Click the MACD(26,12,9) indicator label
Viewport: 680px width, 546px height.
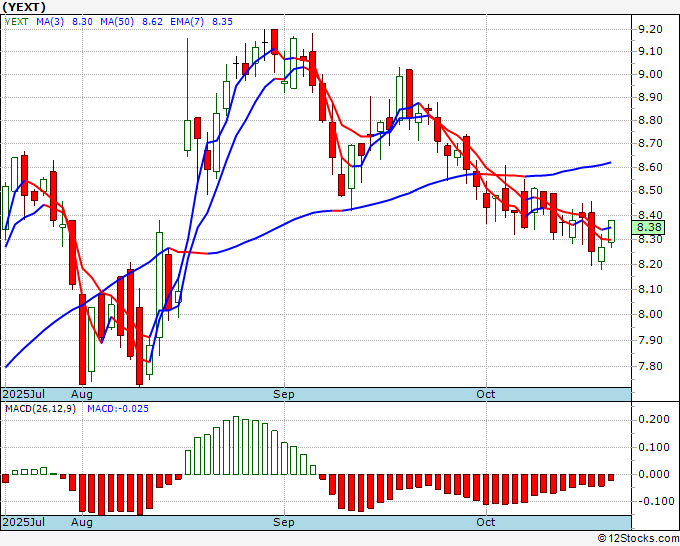coord(40,409)
